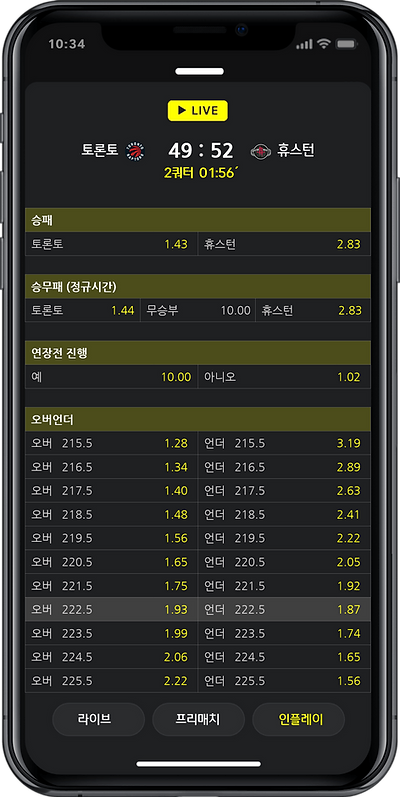Select 휴스턴 2.83 in 승무패 (정규시간)
Image resolution: width=400 pixels, height=797 pixels.
pos(313,310)
